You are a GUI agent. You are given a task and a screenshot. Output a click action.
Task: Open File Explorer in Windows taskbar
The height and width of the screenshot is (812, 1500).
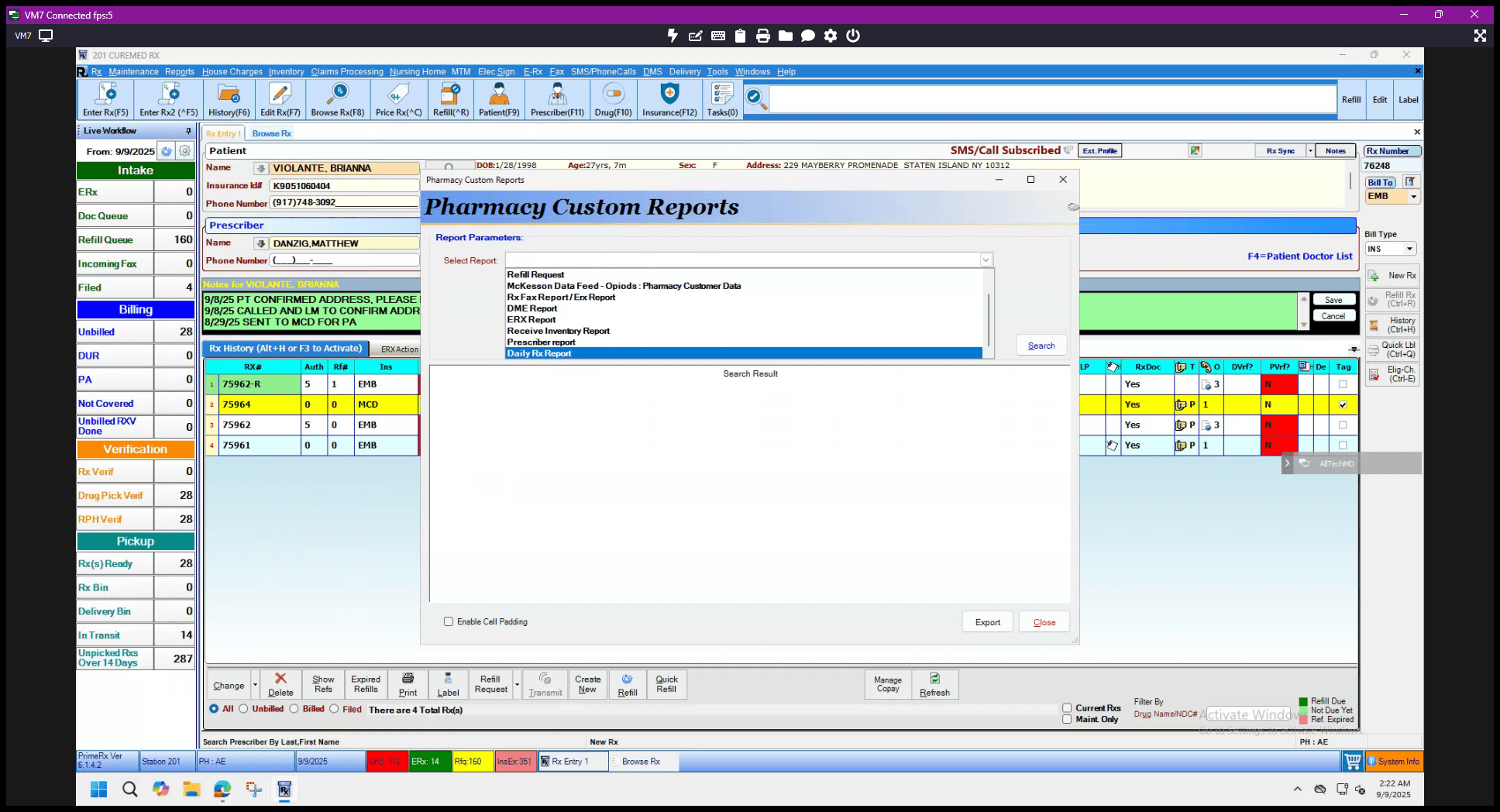pyautogui.click(x=191, y=790)
